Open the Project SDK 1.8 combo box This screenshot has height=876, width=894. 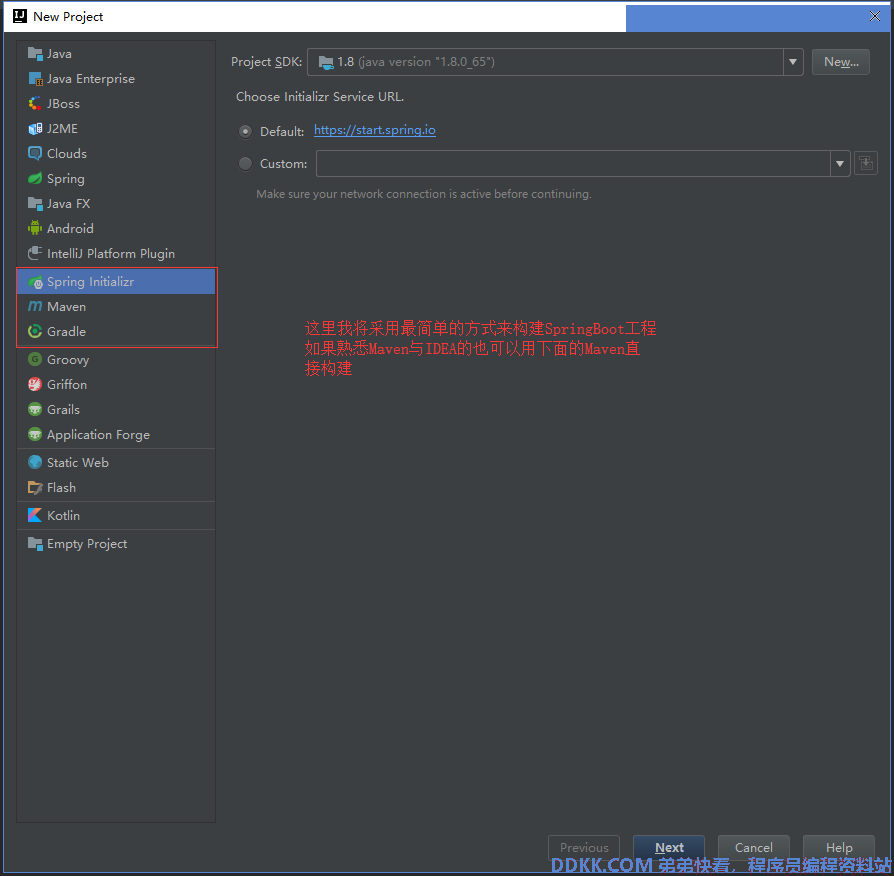pyautogui.click(x=555, y=62)
